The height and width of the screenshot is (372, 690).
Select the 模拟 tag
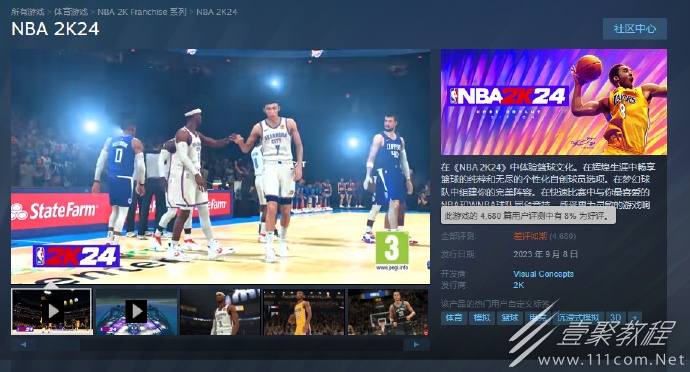point(481,318)
